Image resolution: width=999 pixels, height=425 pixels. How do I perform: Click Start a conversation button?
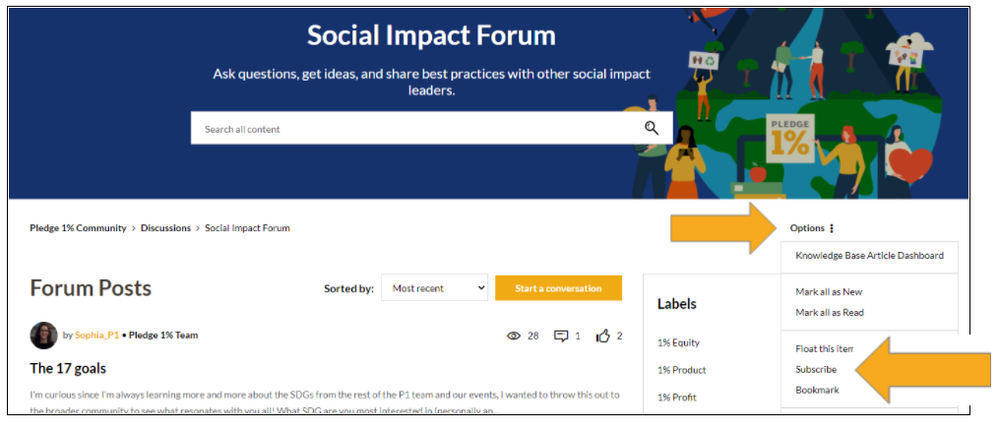click(x=558, y=288)
